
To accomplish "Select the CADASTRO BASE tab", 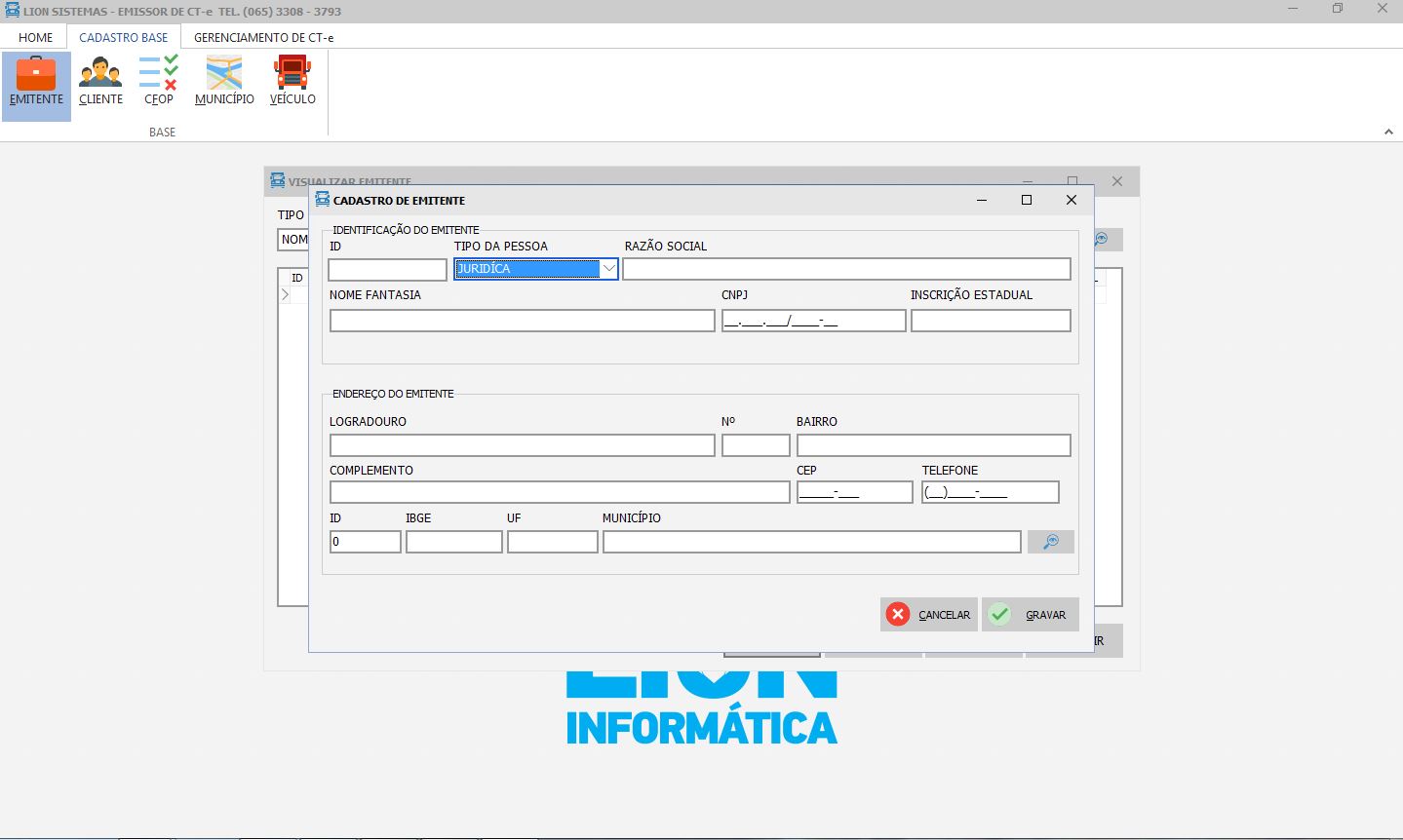I will coord(124,37).
